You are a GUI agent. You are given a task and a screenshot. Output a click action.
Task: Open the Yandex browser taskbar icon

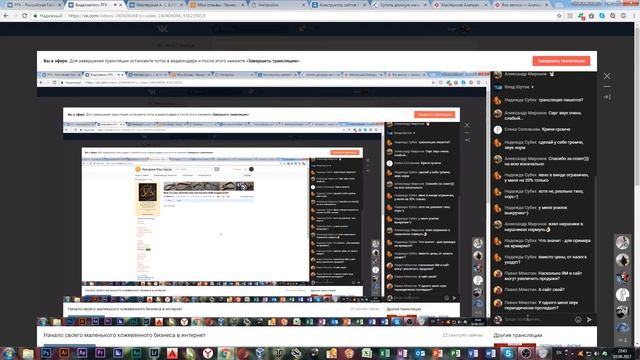(208, 353)
